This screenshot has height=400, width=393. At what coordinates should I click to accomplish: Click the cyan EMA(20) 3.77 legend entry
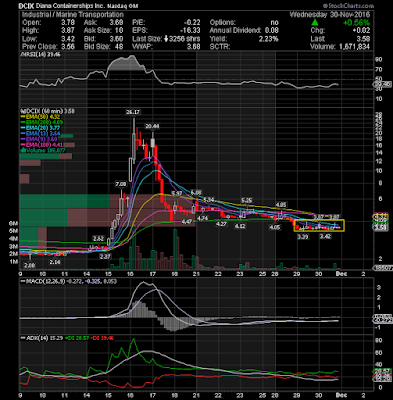[41, 128]
